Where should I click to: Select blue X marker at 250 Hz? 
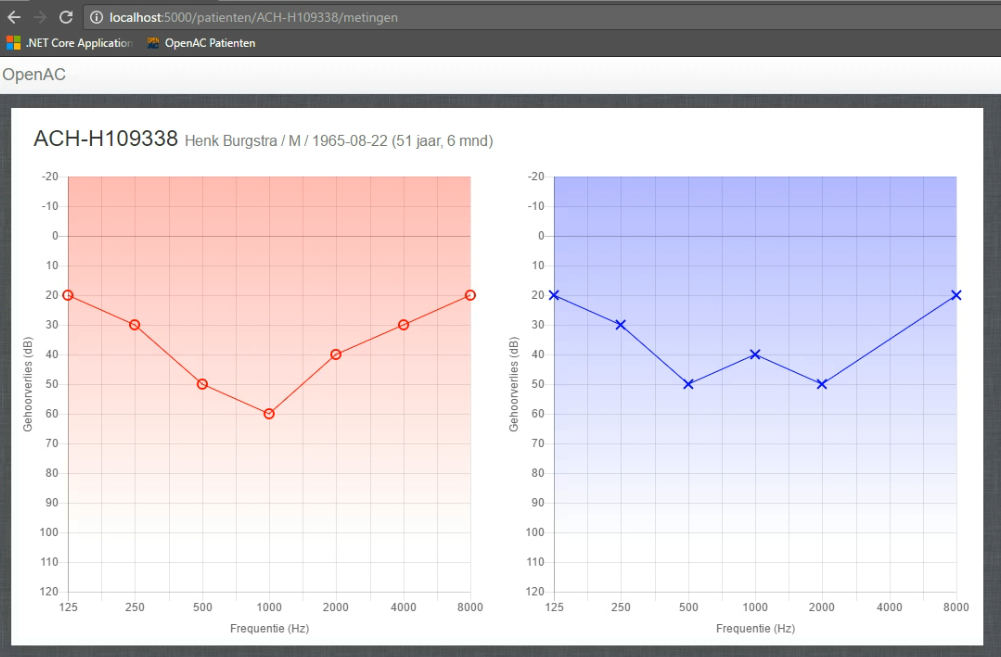pos(621,325)
